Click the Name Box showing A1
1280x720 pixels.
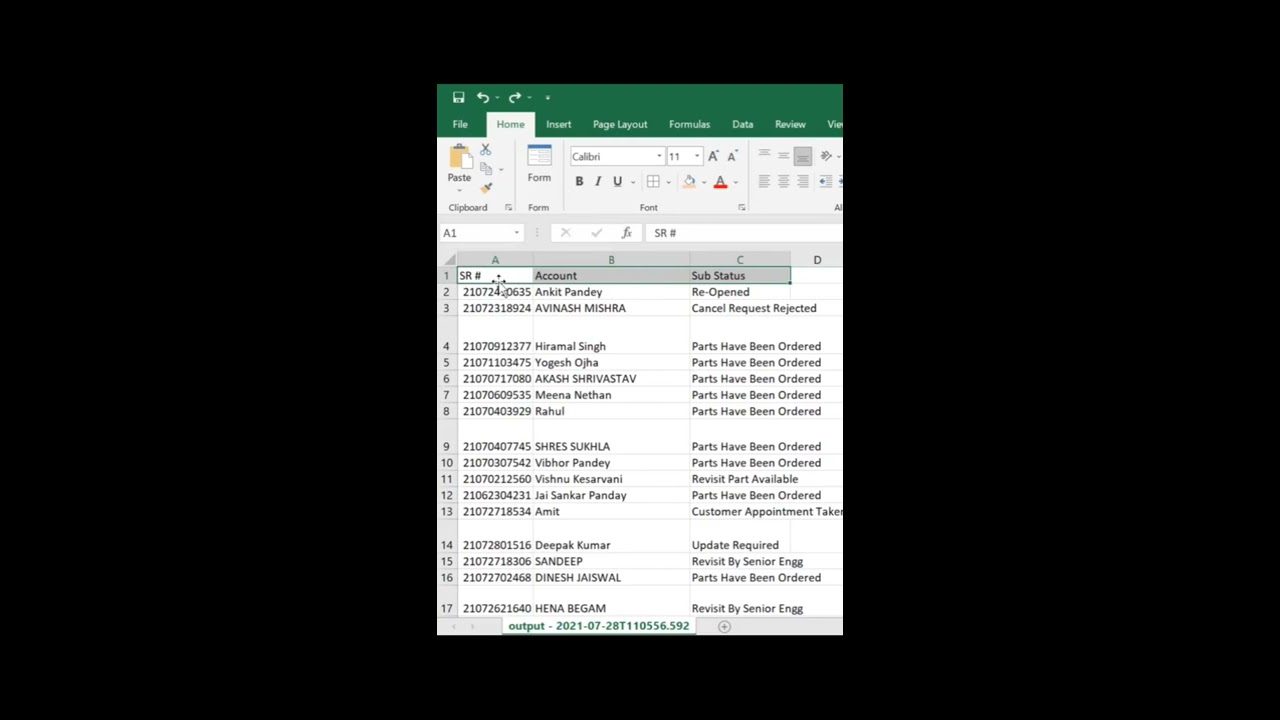point(476,233)
